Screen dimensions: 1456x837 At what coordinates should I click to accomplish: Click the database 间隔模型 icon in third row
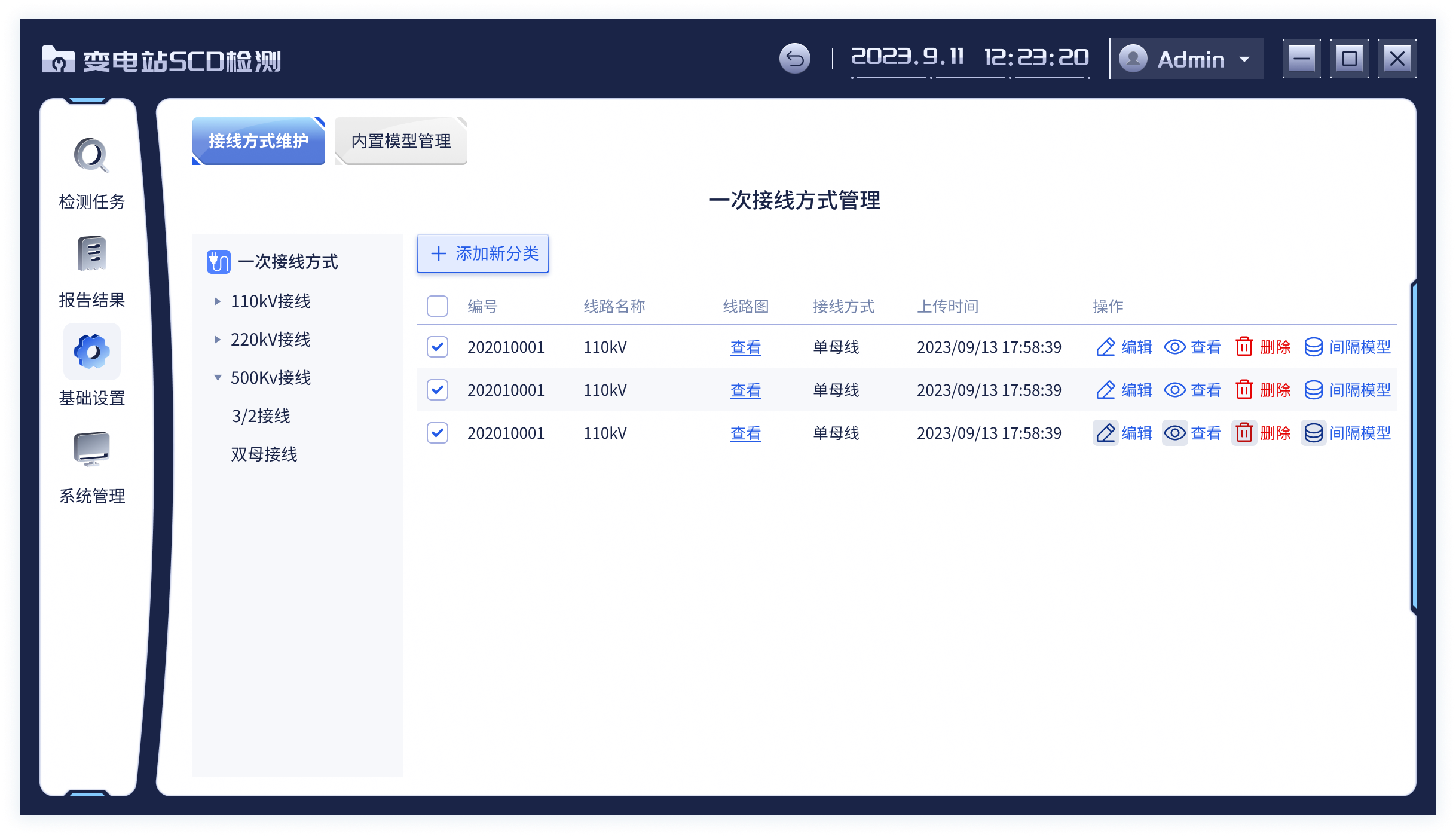[1313, 433]
